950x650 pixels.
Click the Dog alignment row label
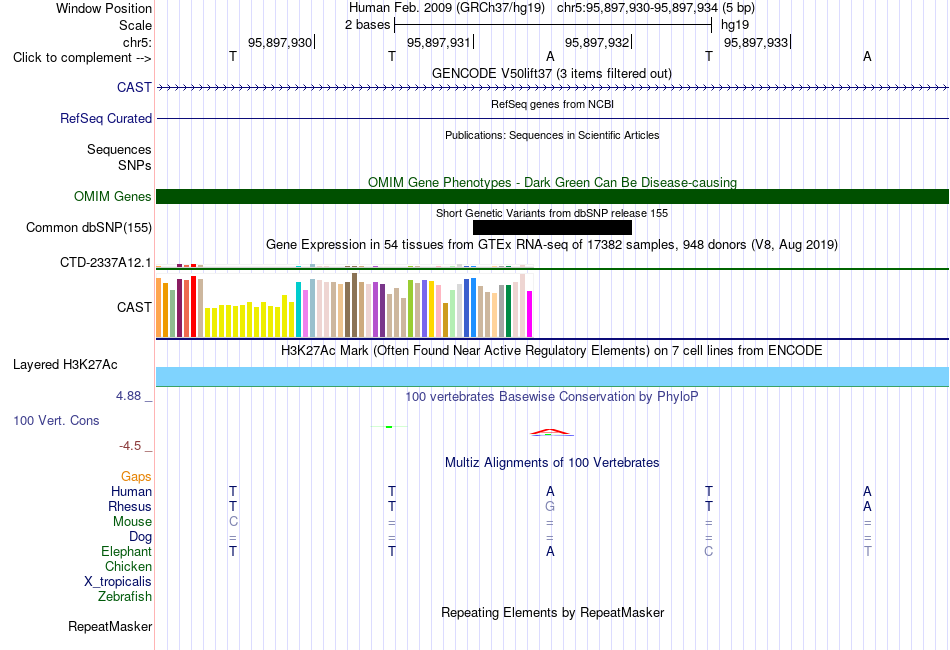(x=140, y=537)
